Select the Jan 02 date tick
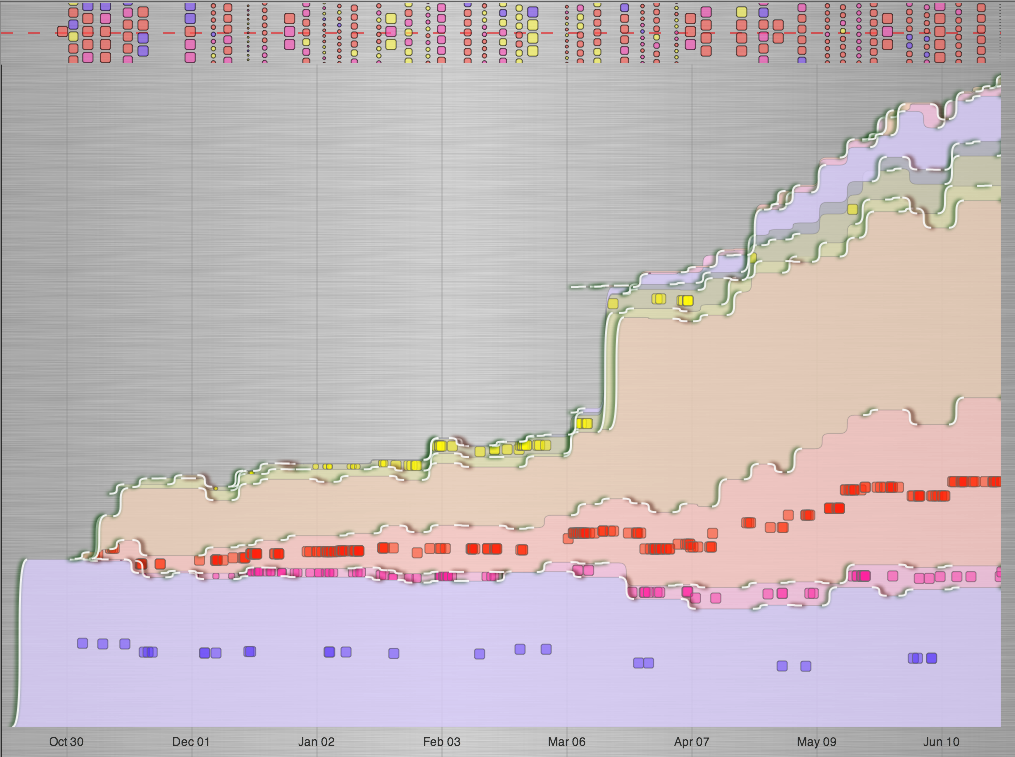Image resolution: width=1015 pixels, height=757 pixels. tap(316, 742)
